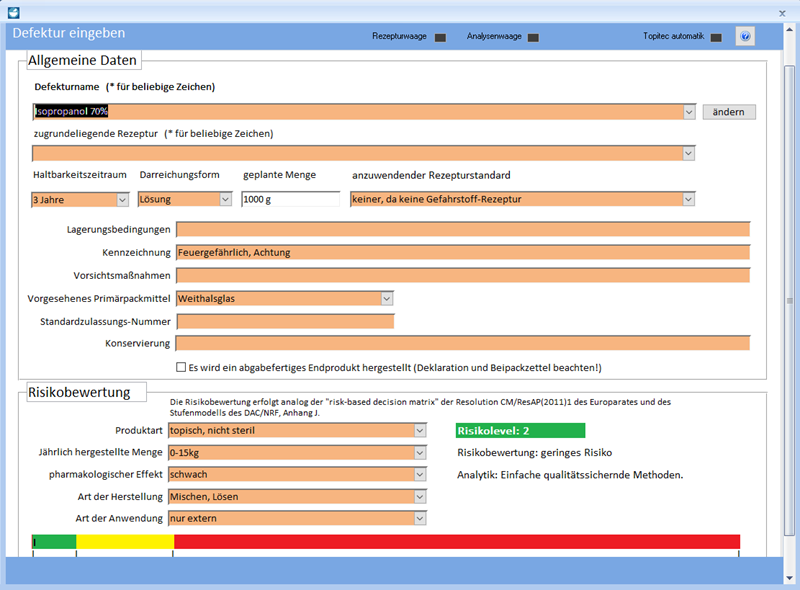This screenshot has height=590, width=800.
Task: Click the geplante Menge input field
Action: tap(290, 199)
